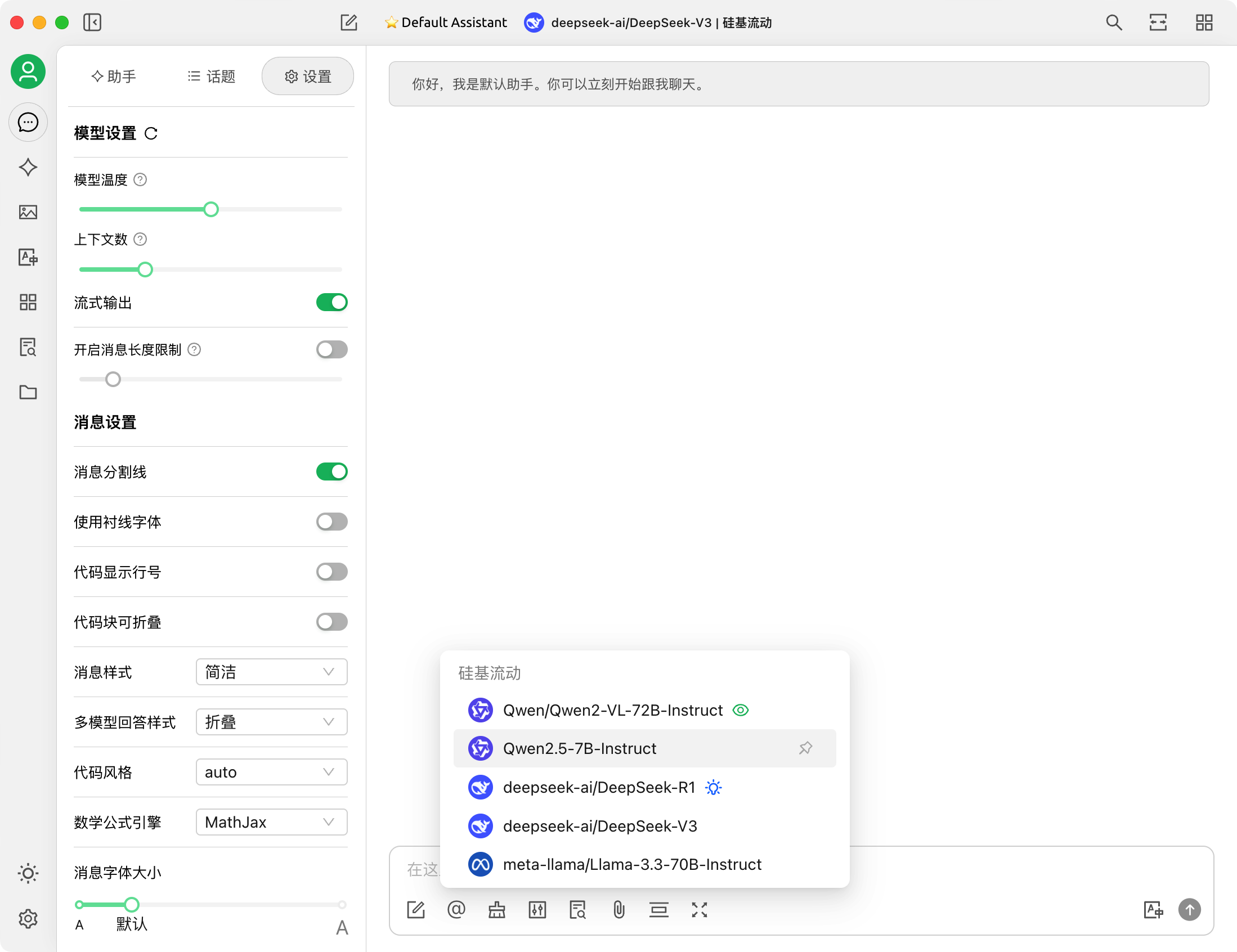
Task: Attach file with the paperclip icon
Action: pyautogui.click(x=618, y=910)
